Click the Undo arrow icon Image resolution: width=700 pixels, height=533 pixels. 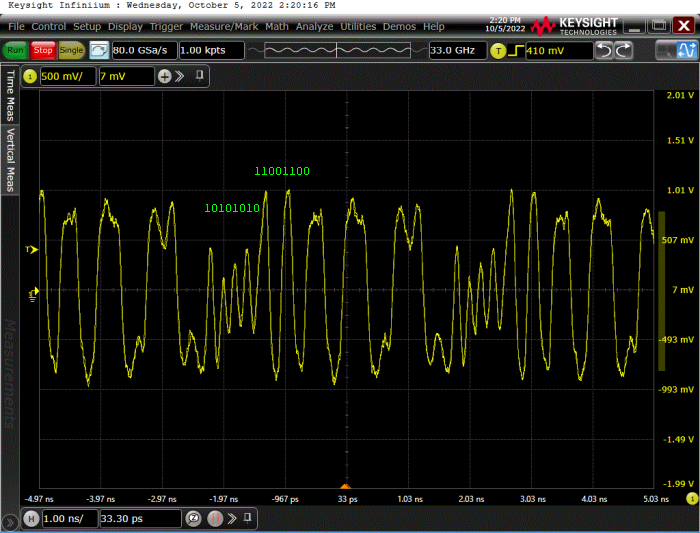pos(604,50)
